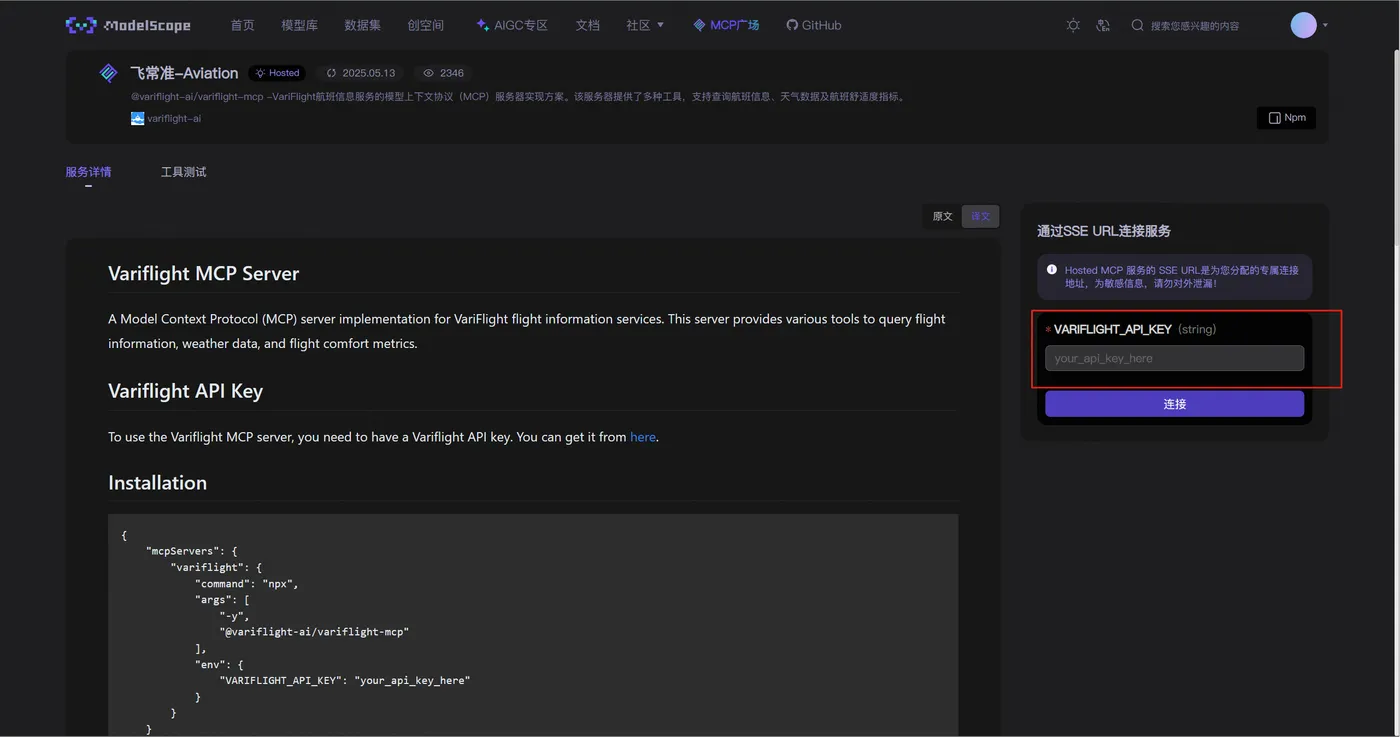Screen dimensions: 1400x737
Task: Click the 连接 button
Action: [1175, 404]
